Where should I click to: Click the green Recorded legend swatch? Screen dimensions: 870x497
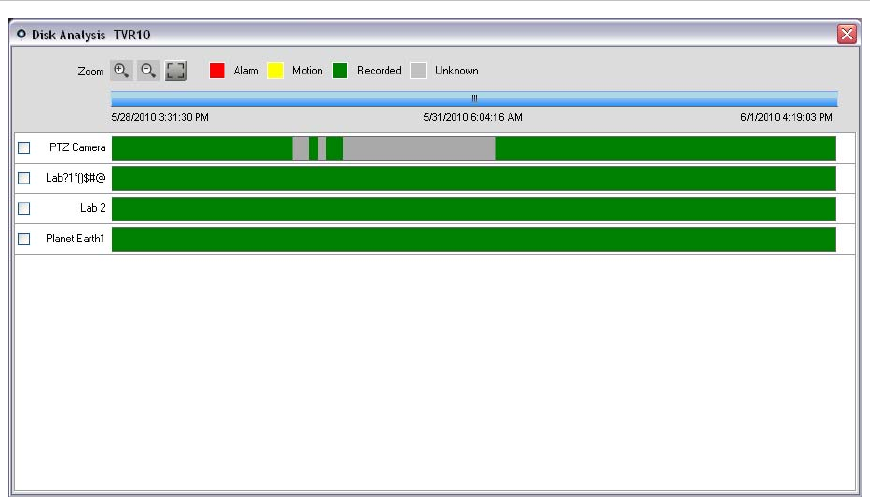(x=340, y=70)
